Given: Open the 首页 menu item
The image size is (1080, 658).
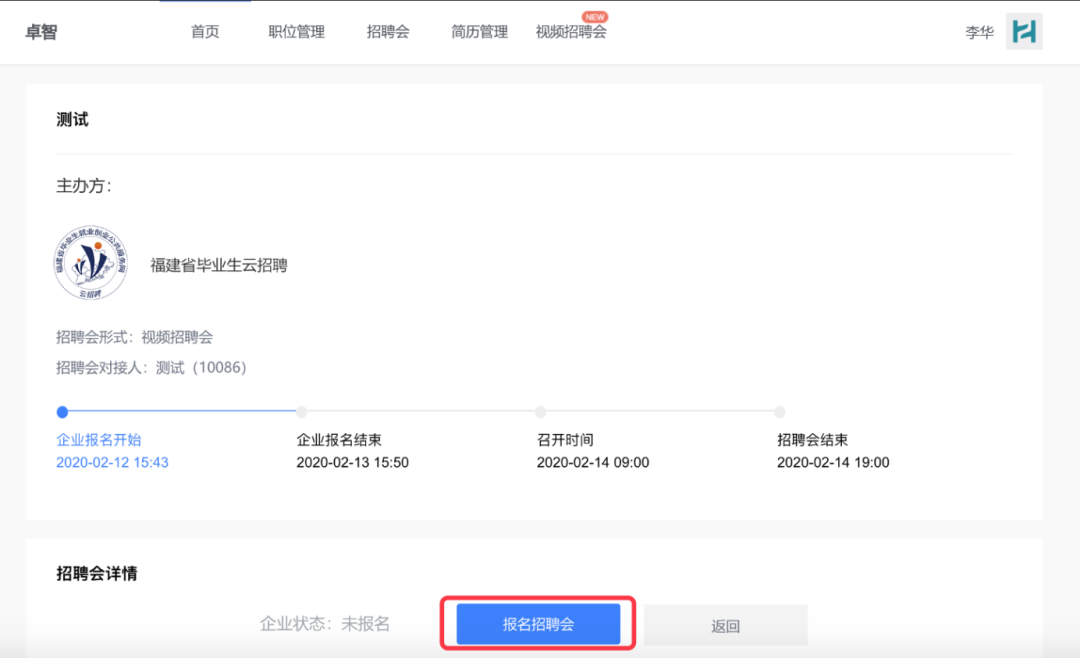Looking at the screenshot, I should [204, 31].
